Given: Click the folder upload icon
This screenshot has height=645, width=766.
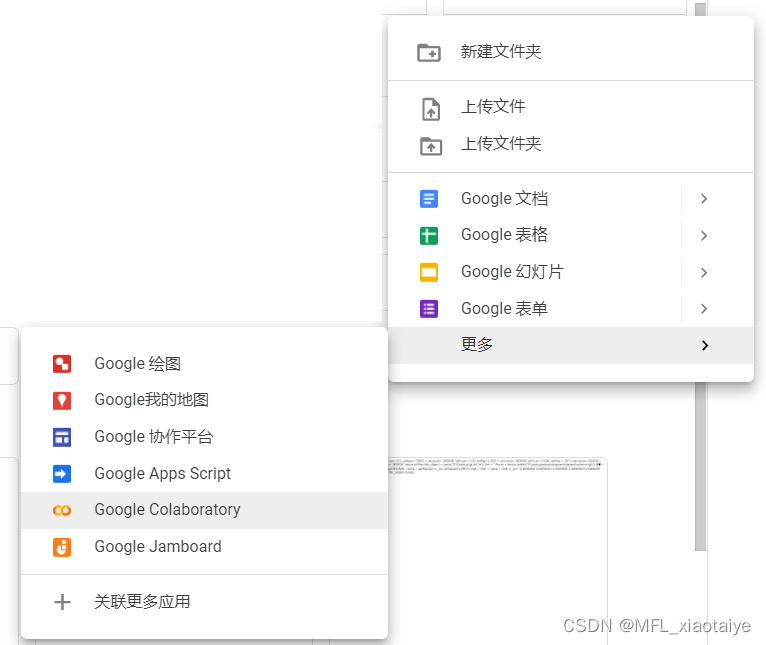Looking at the screenshot, I should pos(430,146).
